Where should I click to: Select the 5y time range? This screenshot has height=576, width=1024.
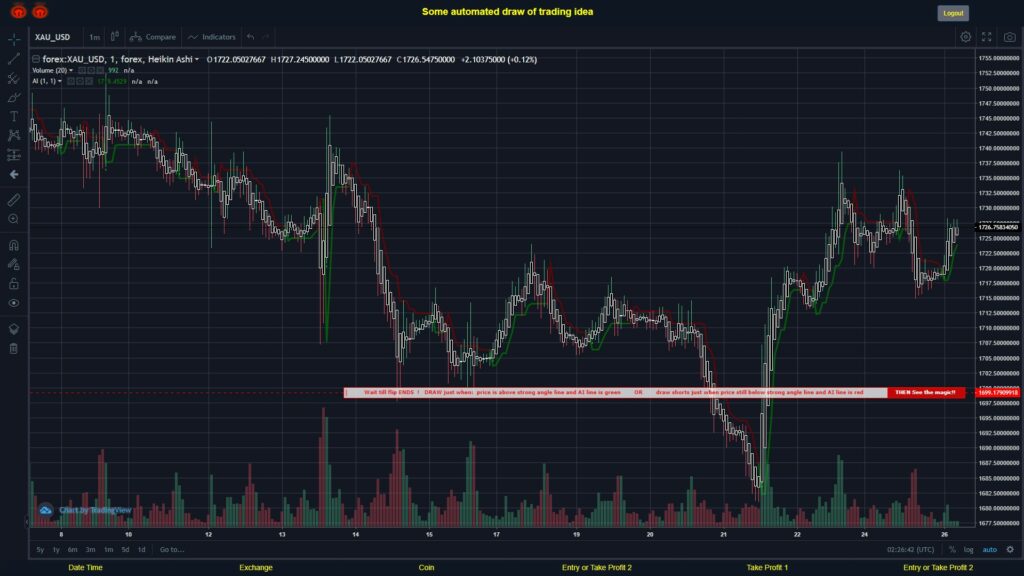(40, 550)
